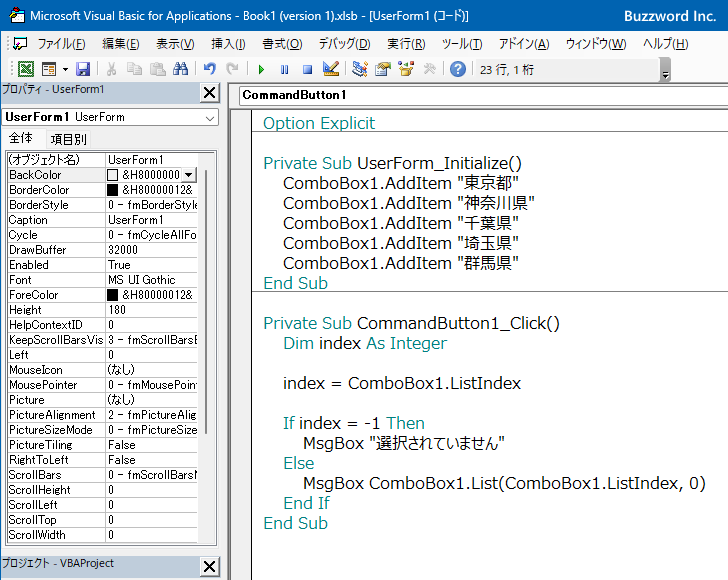Click the CommandButton1 object combo box
The height and width of the screenshot is (580, 728).
tap(483, 95)
